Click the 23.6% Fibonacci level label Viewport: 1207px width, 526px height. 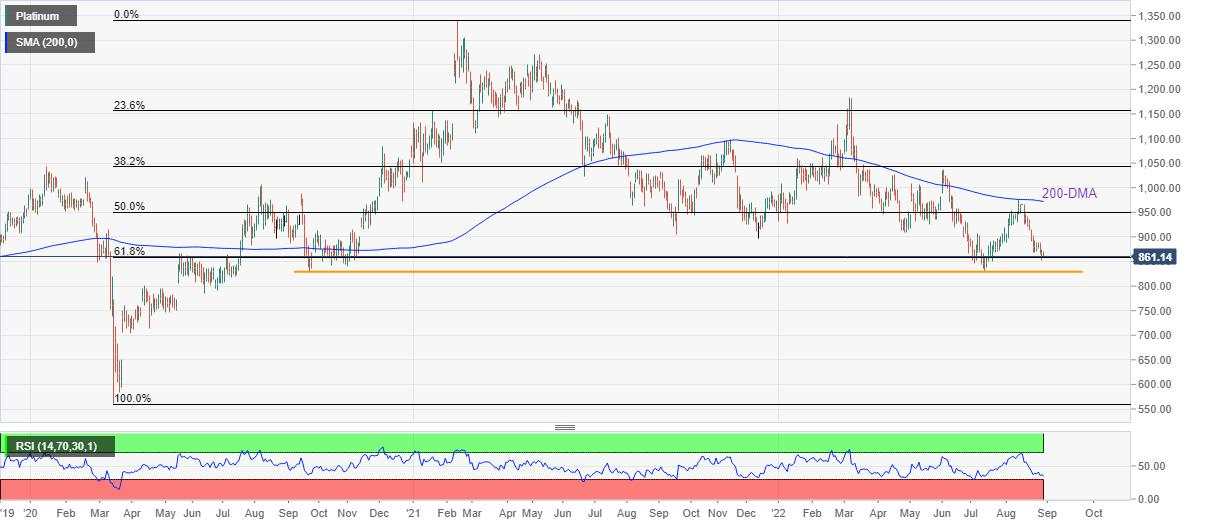[x=128, y=105]
